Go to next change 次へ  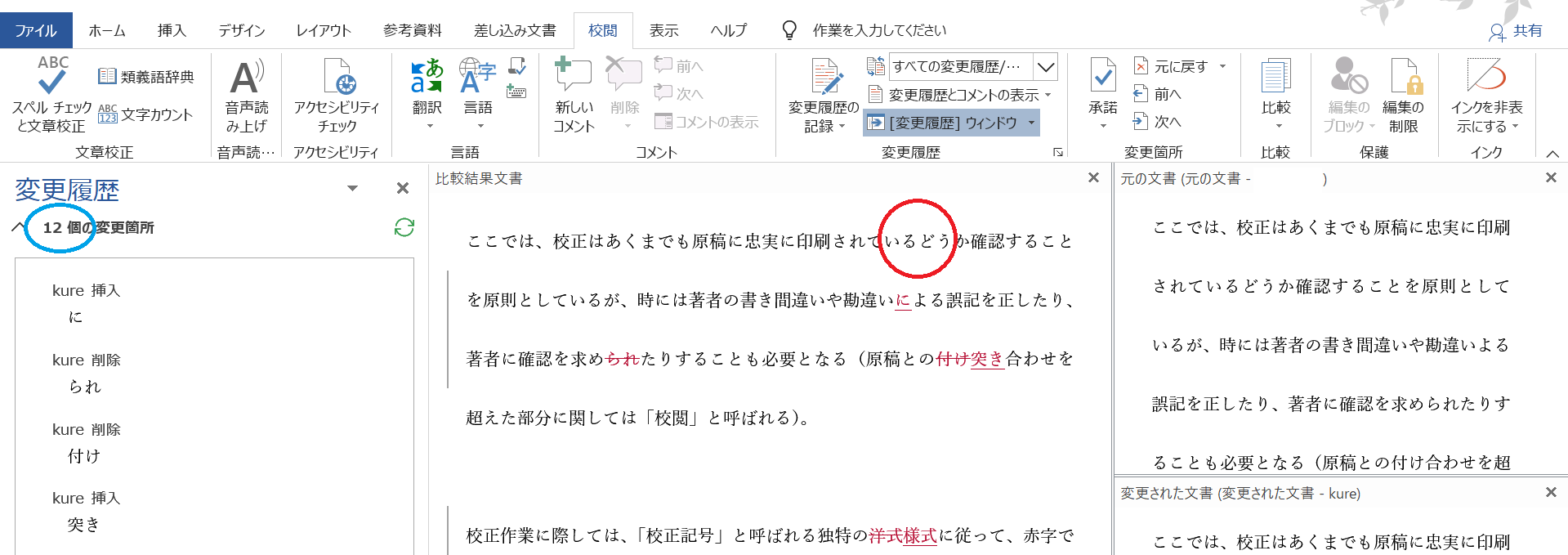(1157, 122)
